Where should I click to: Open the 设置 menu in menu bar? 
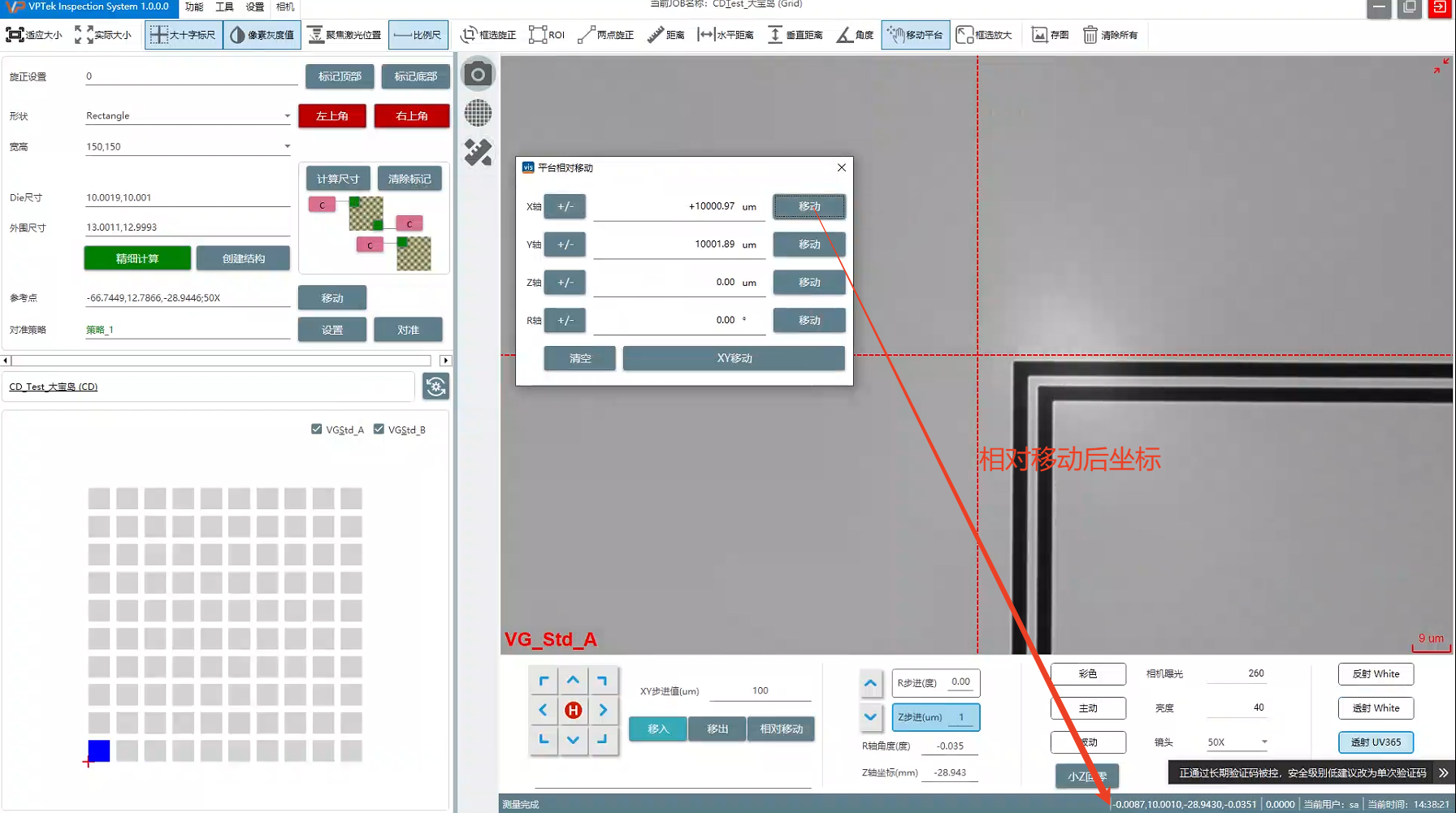pyautogui.click(x=255, y=7)
